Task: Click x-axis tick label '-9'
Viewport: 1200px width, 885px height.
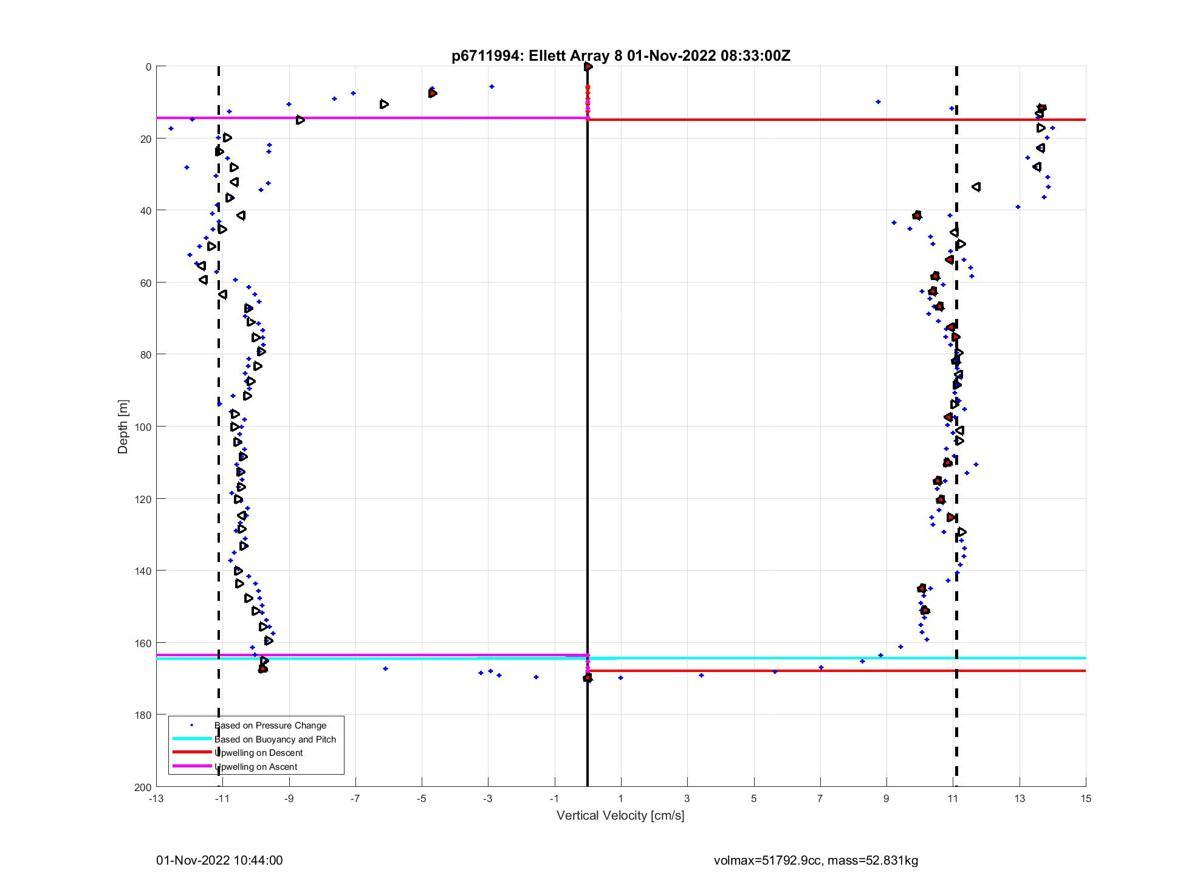Action: pos(289,798)
